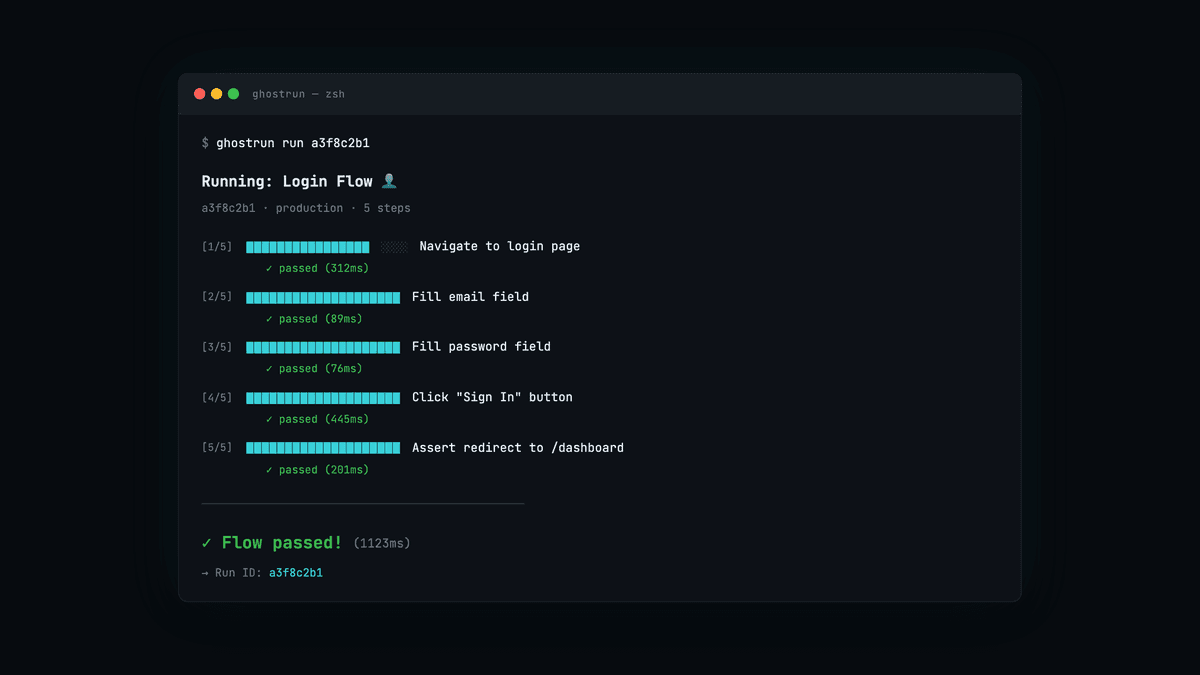This screenshot has height=675, width=1200.
Task: Click the production environment label
Action: (310, 208)
